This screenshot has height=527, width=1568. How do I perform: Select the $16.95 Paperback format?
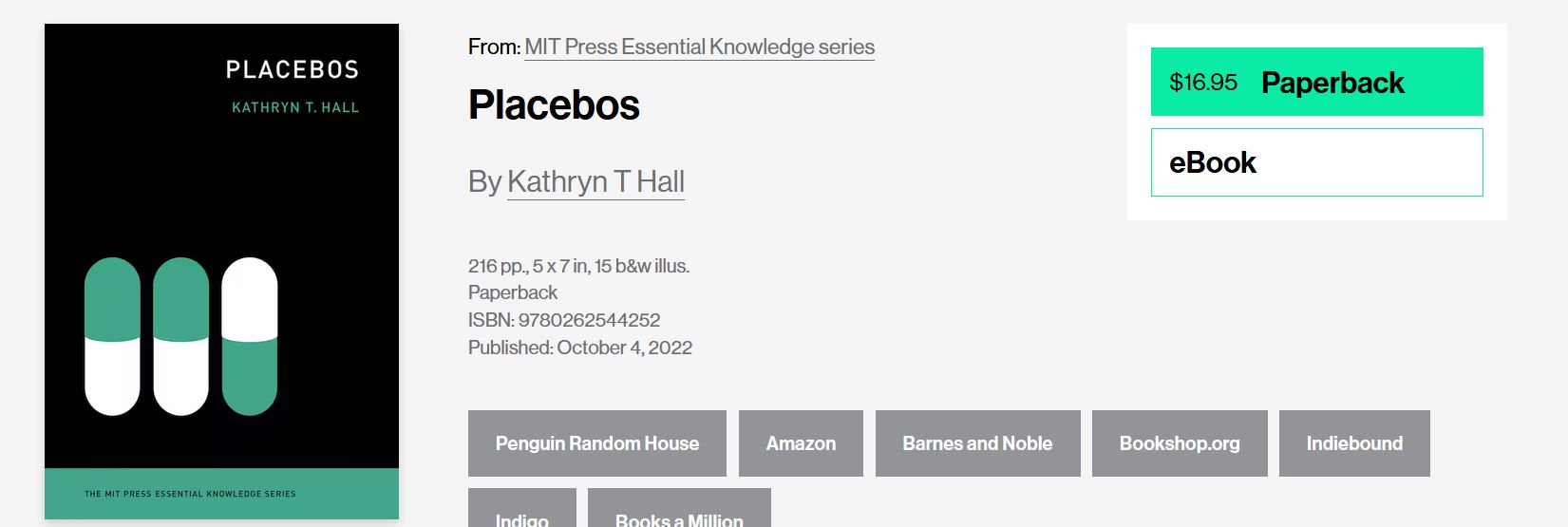coord(1316,82)
